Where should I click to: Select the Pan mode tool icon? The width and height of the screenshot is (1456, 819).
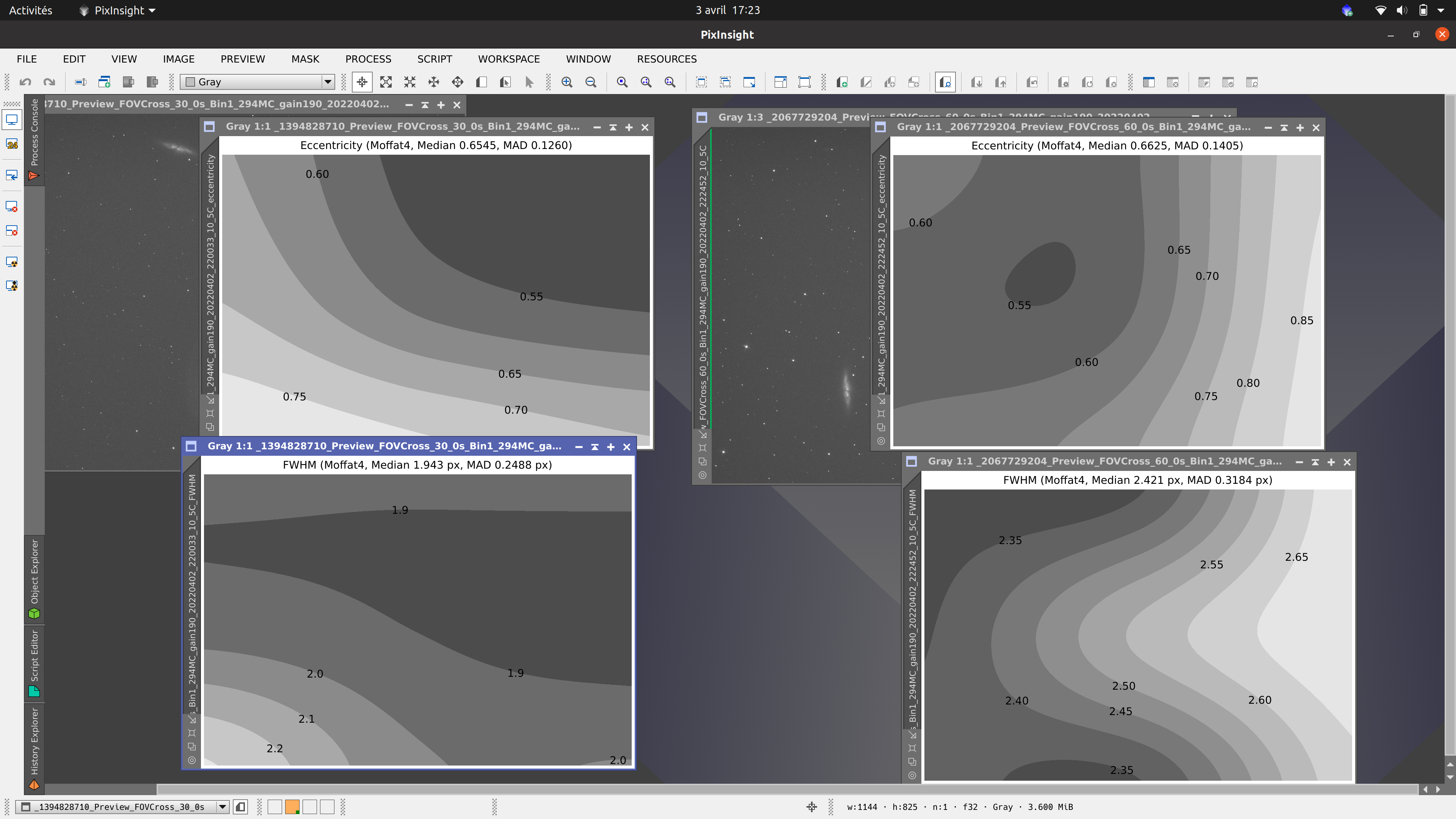point(433,82)
